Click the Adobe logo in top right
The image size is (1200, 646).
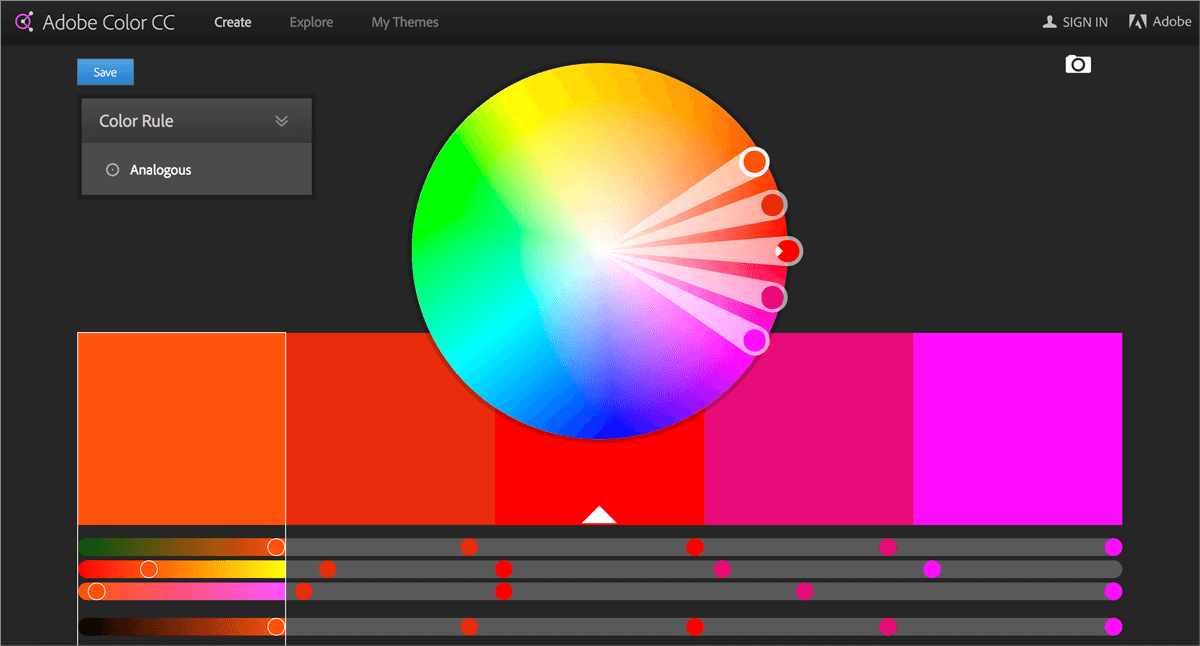pyautogui.click(x=1138, y=22)
